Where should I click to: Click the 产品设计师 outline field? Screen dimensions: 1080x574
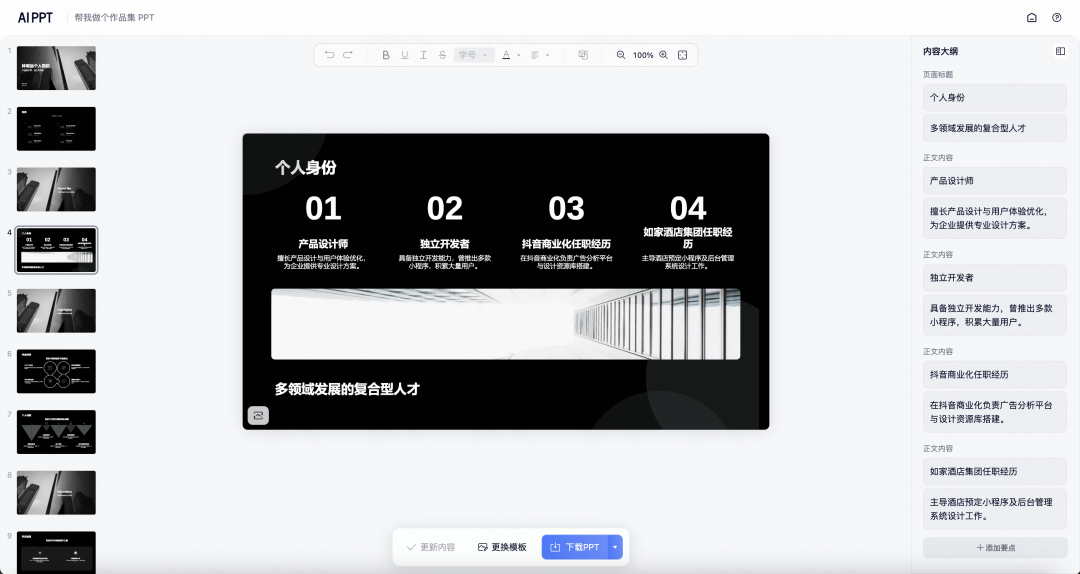[995, 181]
